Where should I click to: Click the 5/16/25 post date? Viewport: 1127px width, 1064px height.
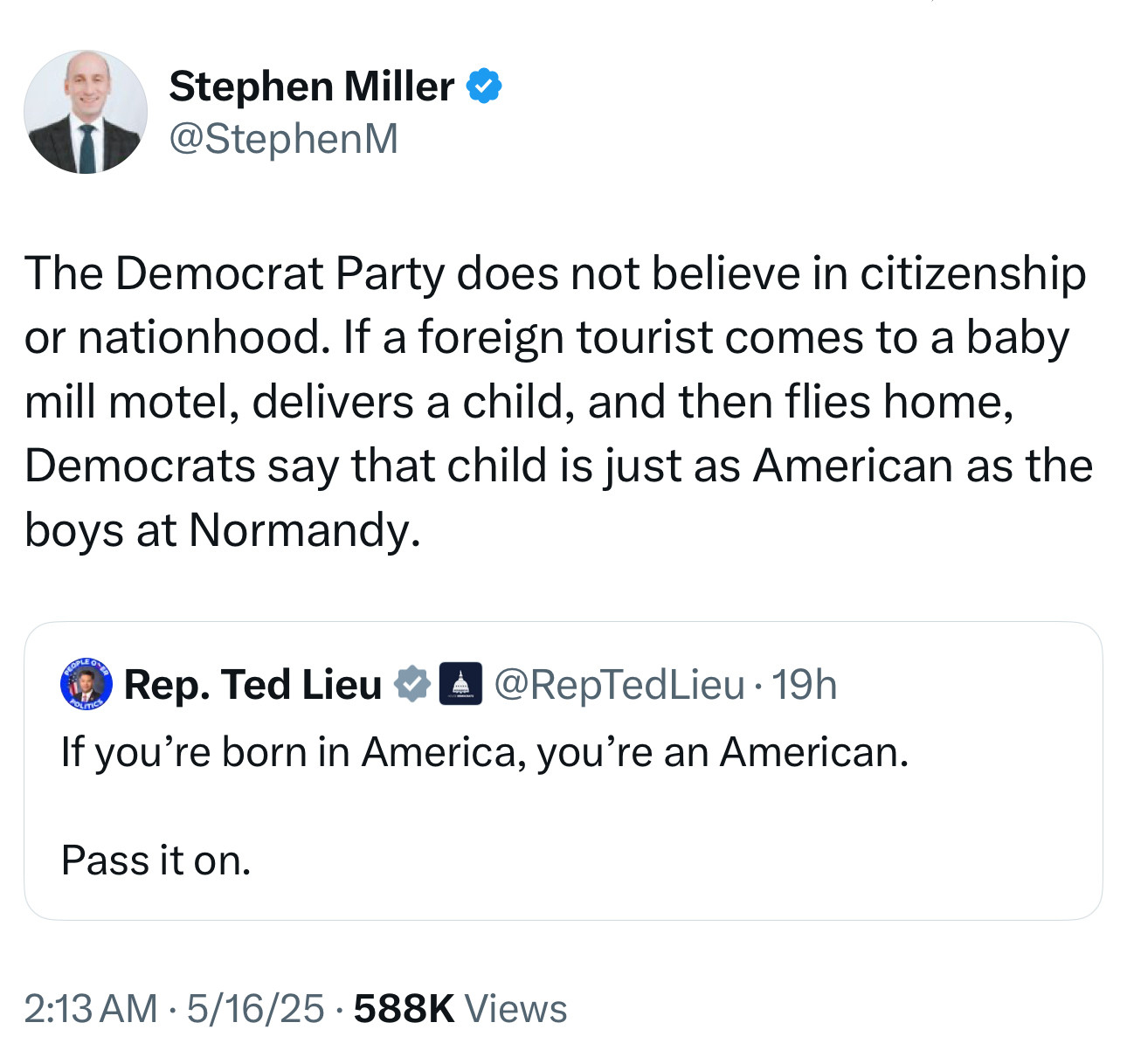click(x=255, y=1008)
